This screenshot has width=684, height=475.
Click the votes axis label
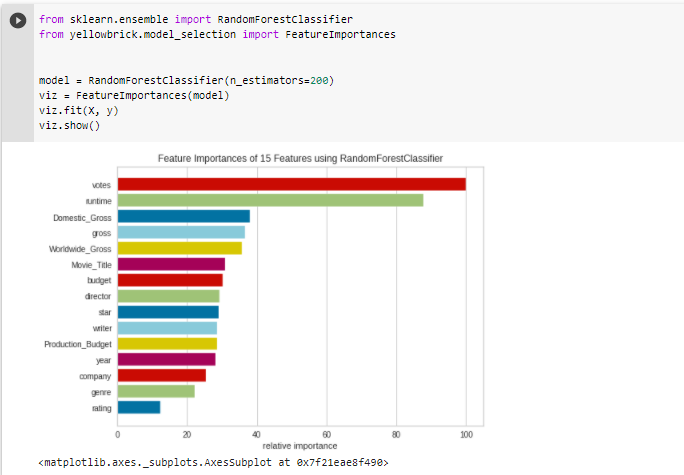(x=101, y=185)
